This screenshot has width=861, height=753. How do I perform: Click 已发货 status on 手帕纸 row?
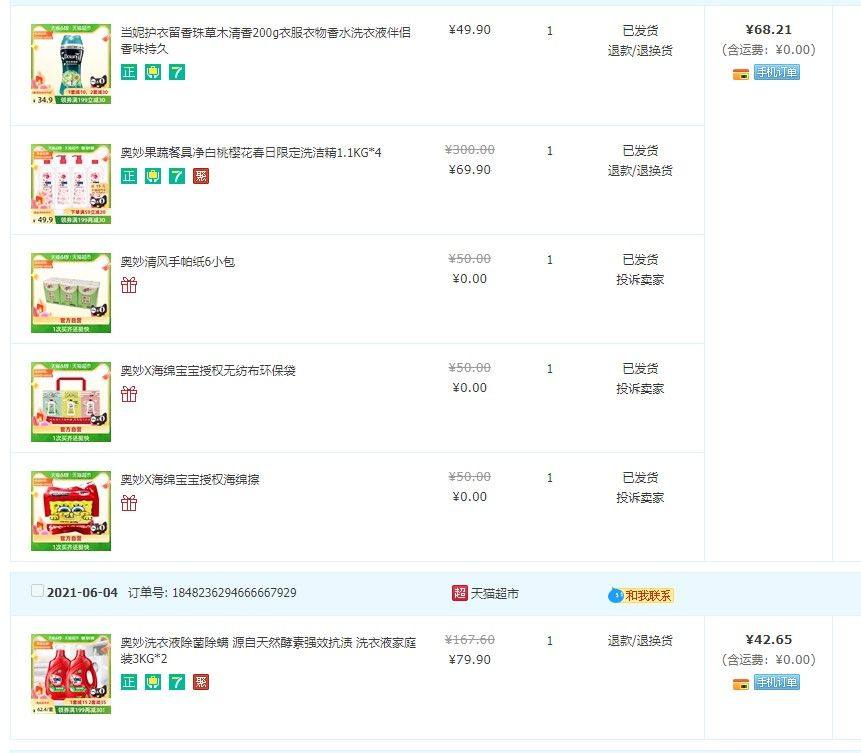click(x=640, y=259)
